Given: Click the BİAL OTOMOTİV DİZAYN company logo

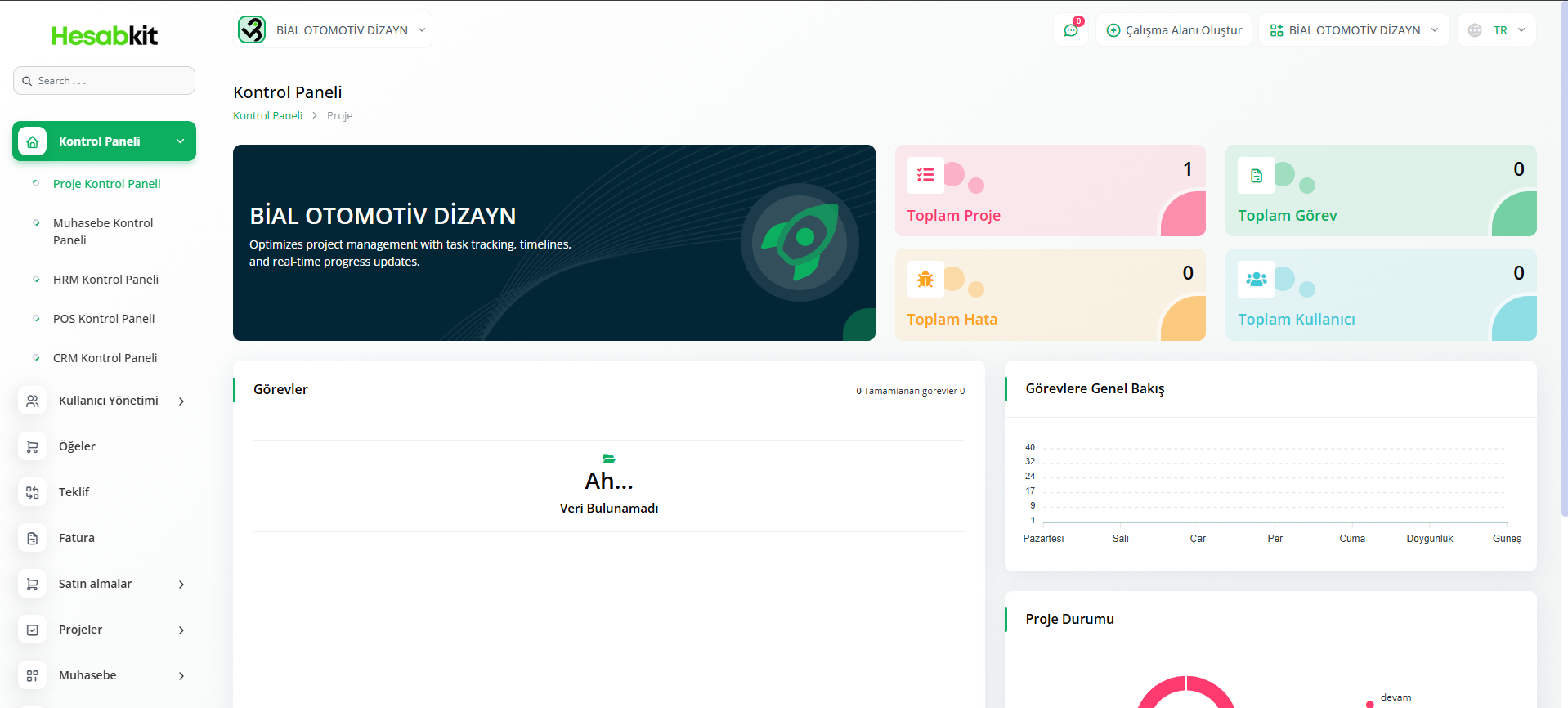Looking at the screenshot, I should [252, 29].
